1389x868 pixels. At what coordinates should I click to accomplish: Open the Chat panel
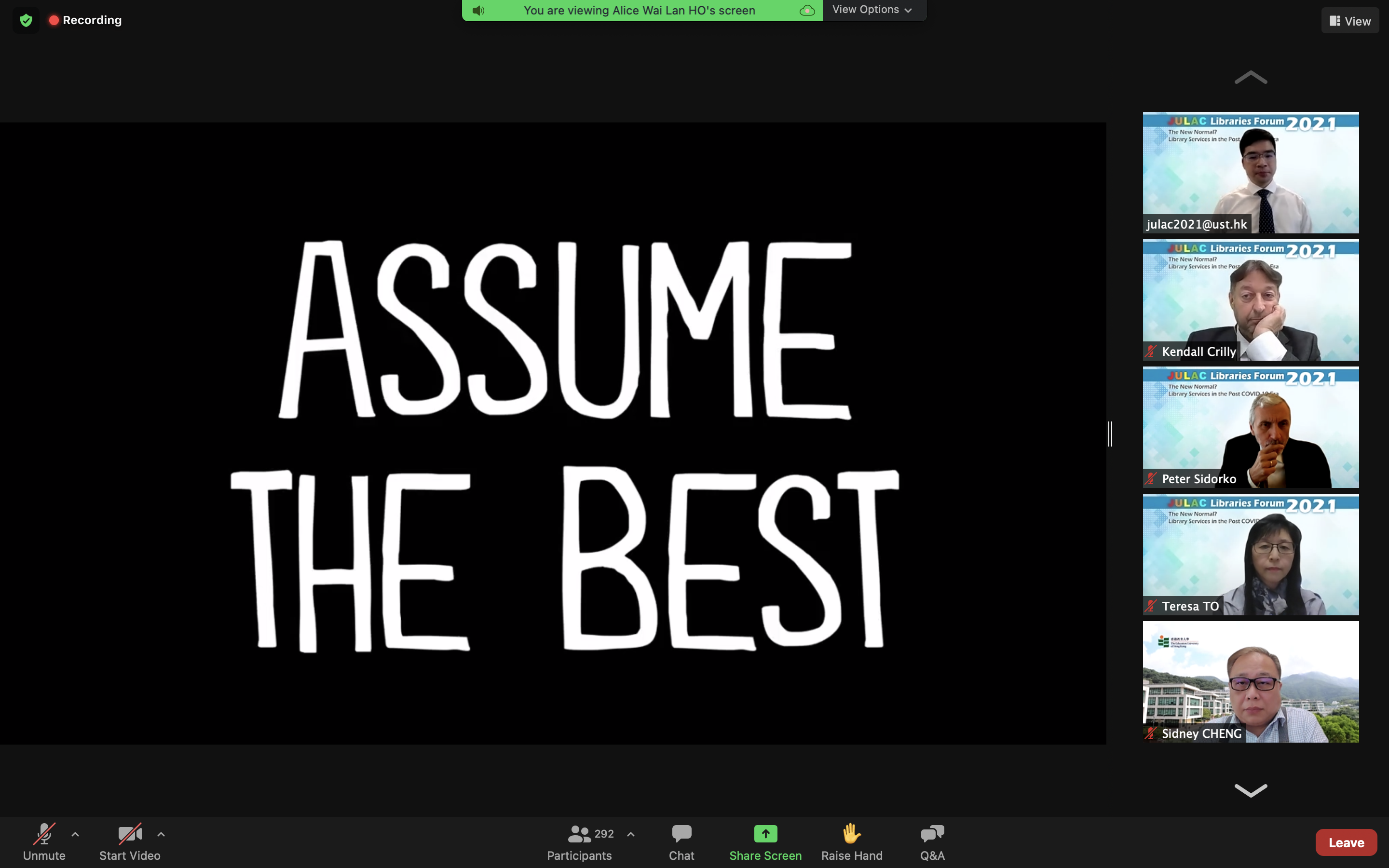(681, 841)
